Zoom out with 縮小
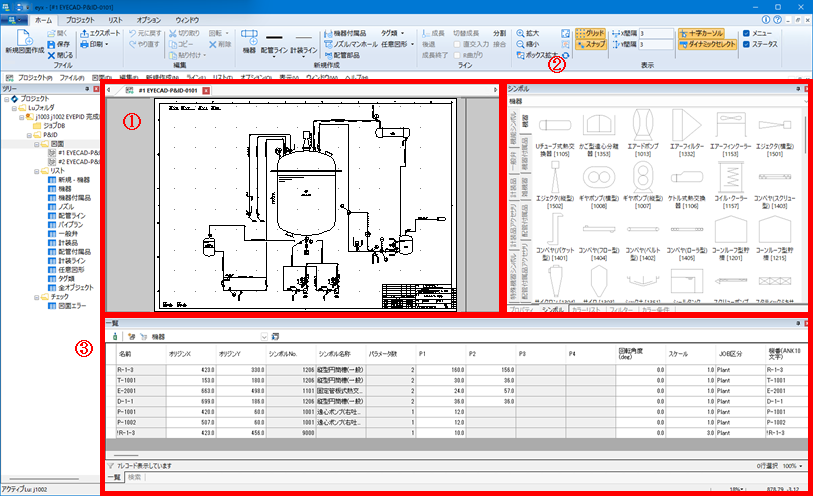813x496 pixels. [x=528, y=44]
